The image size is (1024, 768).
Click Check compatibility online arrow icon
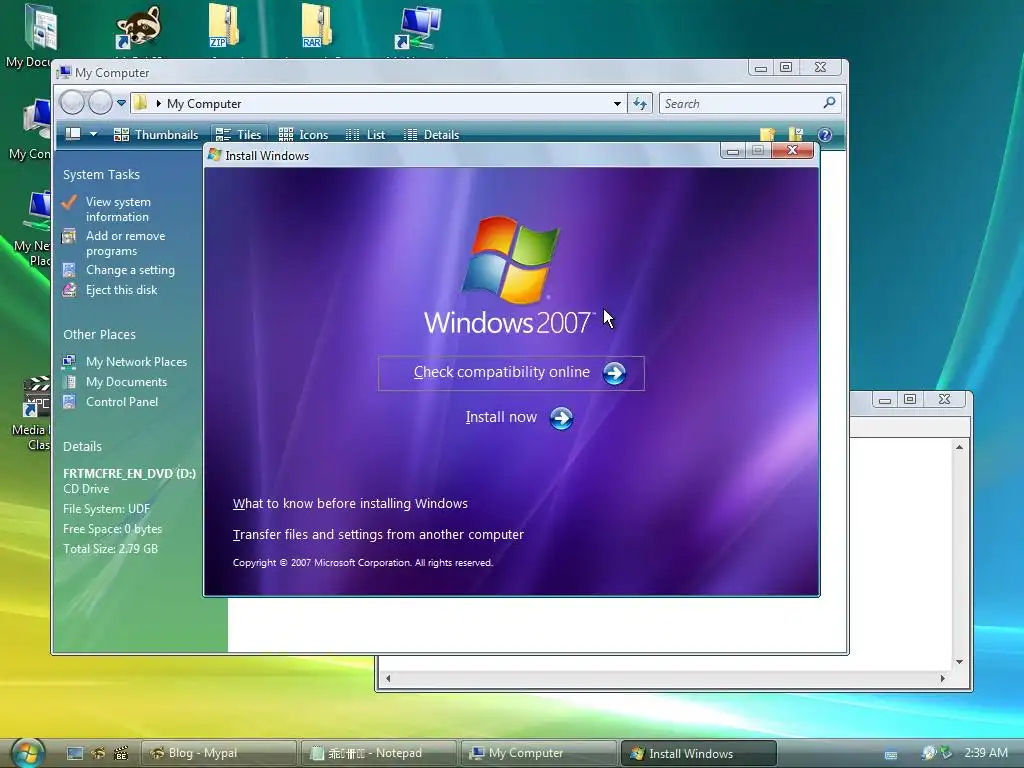tap(614, 374)
